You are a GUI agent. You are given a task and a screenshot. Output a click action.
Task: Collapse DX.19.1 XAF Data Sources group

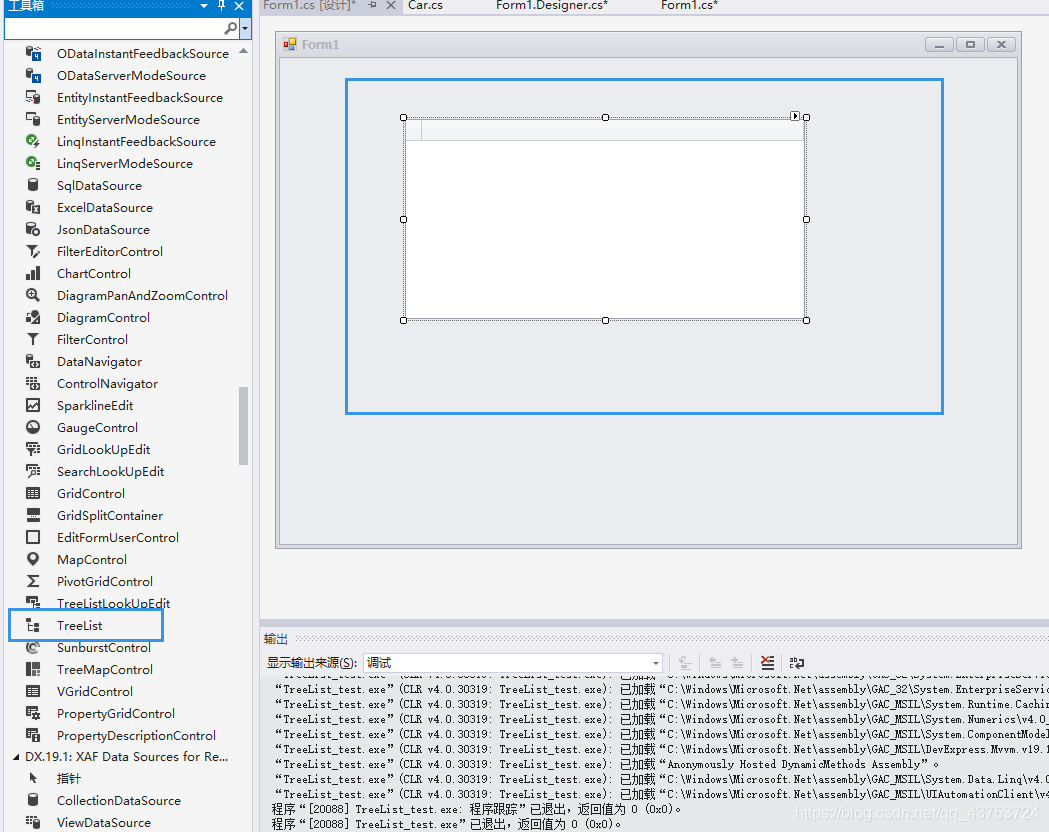tap(16, 757)
